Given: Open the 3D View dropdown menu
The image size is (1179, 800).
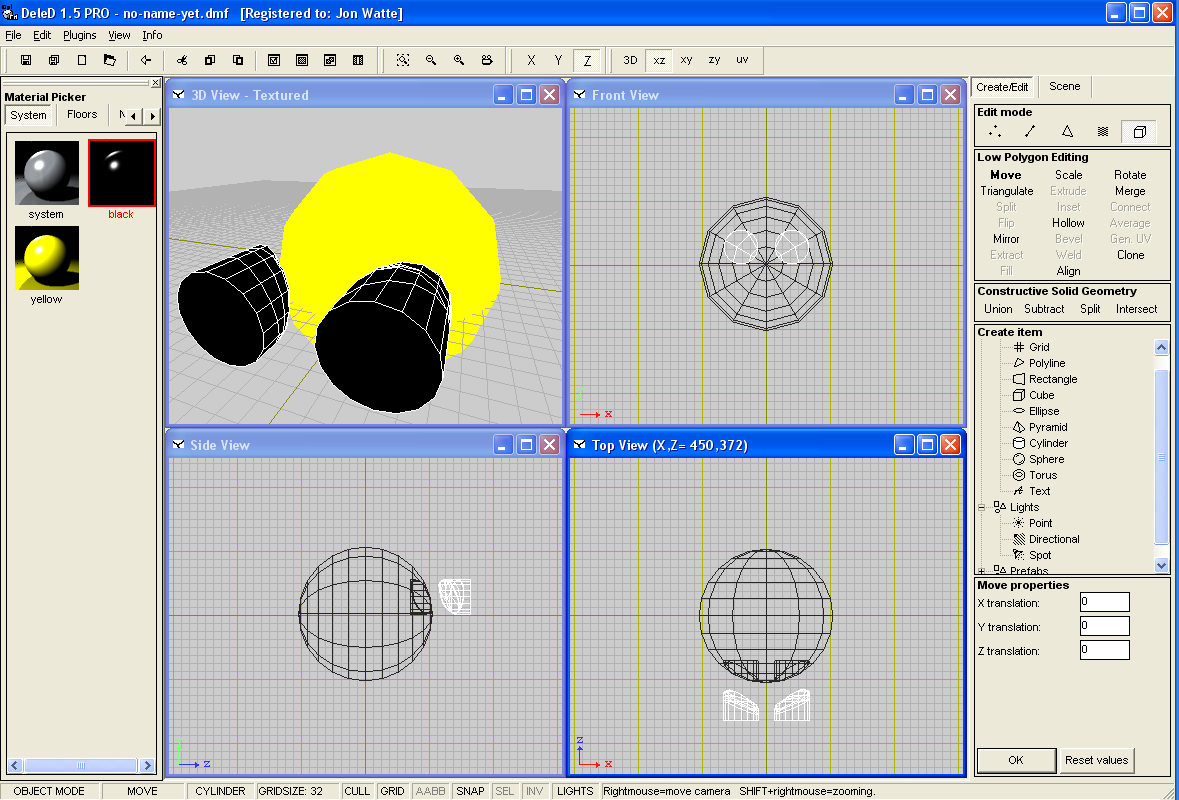Looking at the screenshot, I should pyautogui.click(x=178, y=95).
